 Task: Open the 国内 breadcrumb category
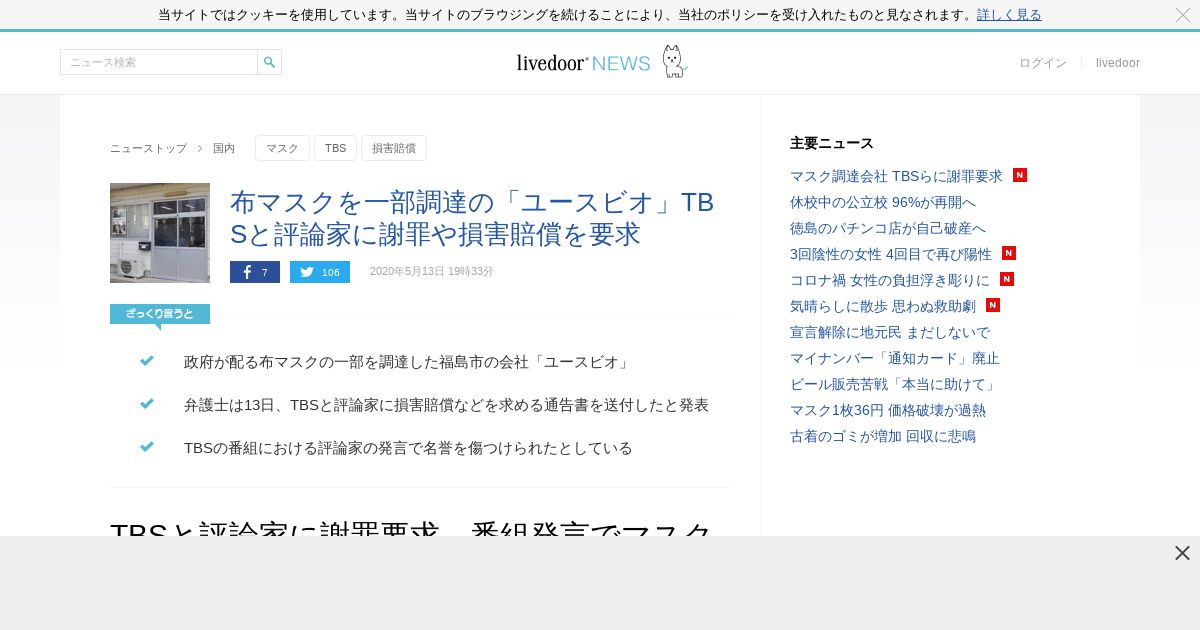point(224,148)
